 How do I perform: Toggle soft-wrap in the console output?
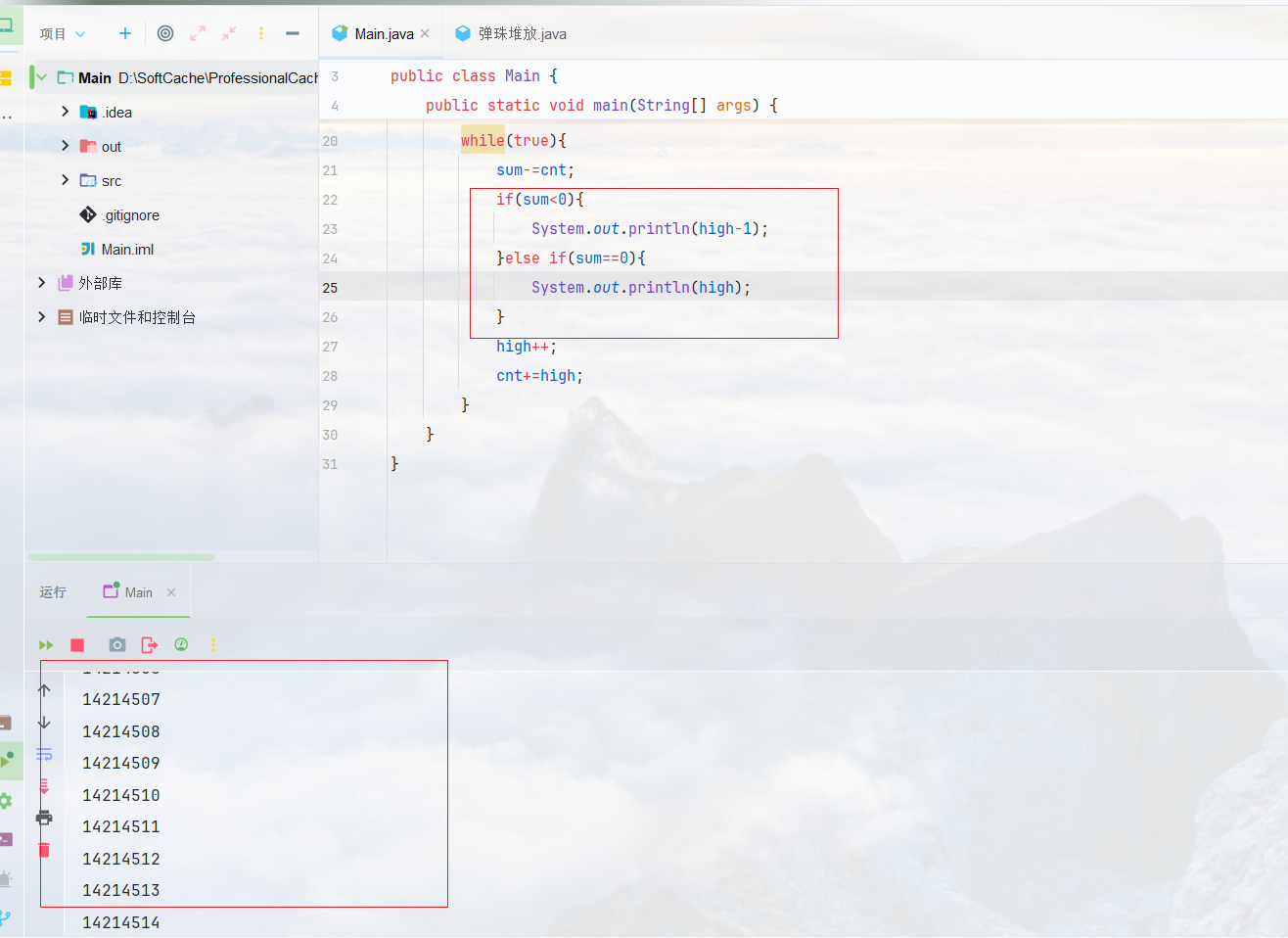click(x=44, y=754)
